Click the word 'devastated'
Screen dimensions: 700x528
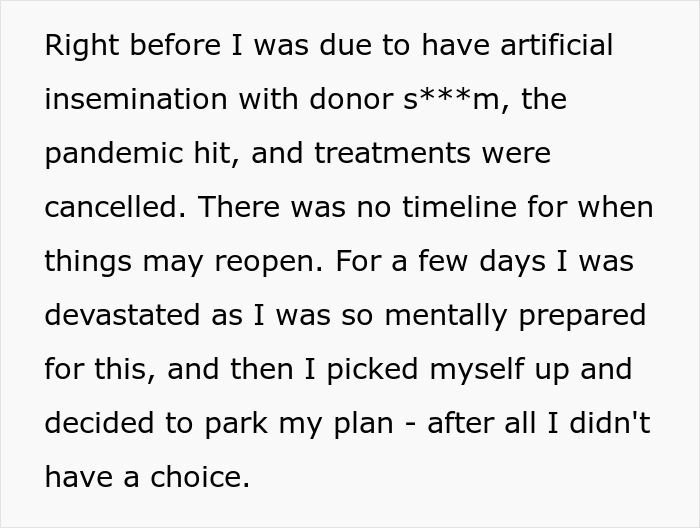click(122, 315)
